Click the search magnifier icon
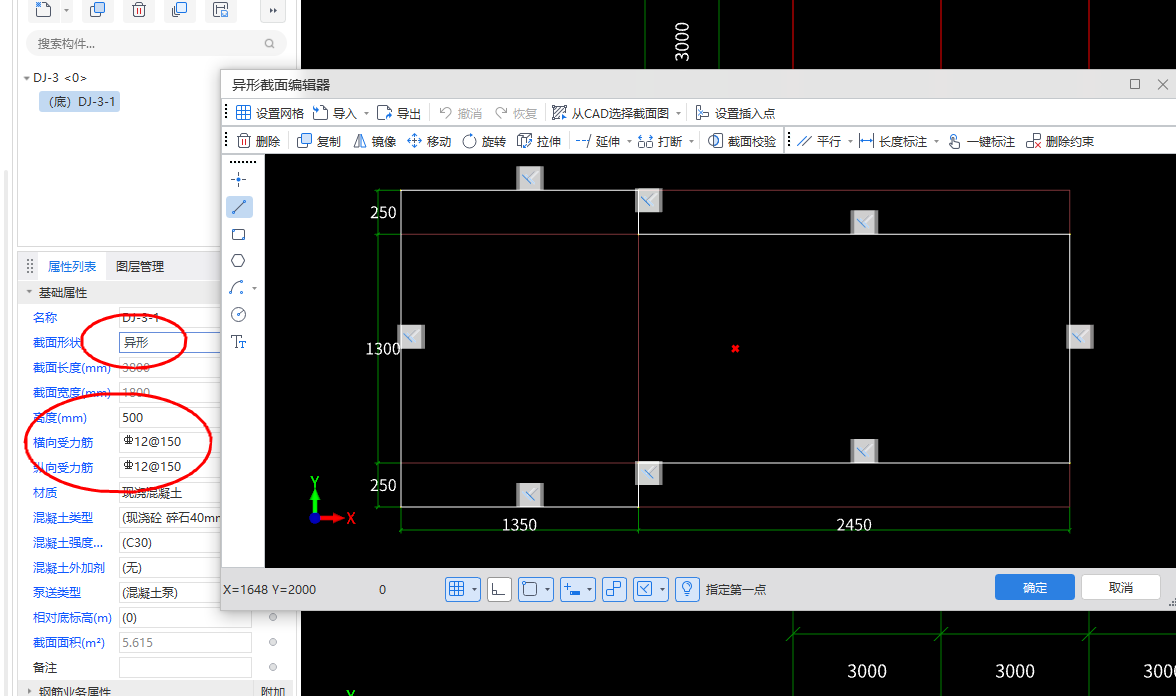Screen dimensions: 1176x696 269,44
